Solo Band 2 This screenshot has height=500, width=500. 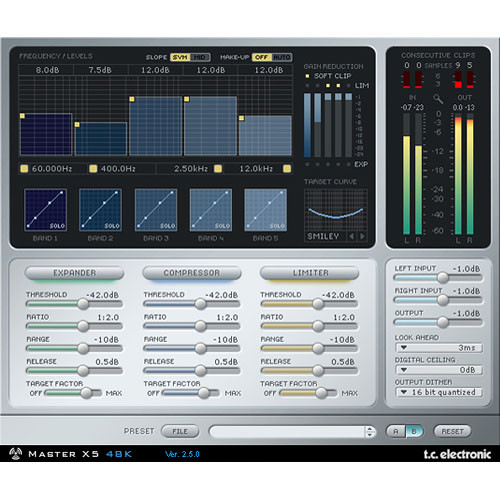tap(112, 226)
